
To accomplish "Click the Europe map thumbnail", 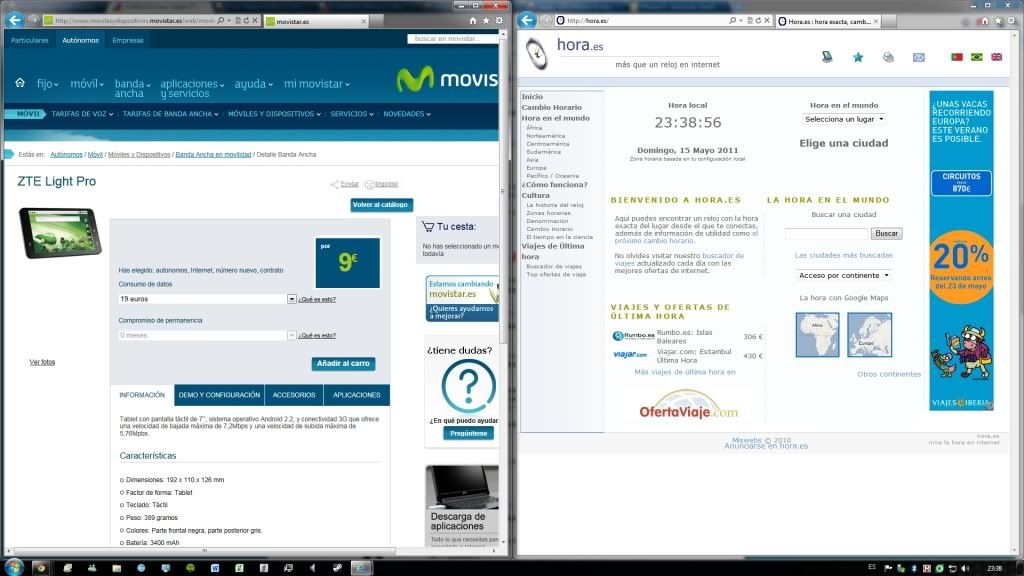I will coord(869,334).
